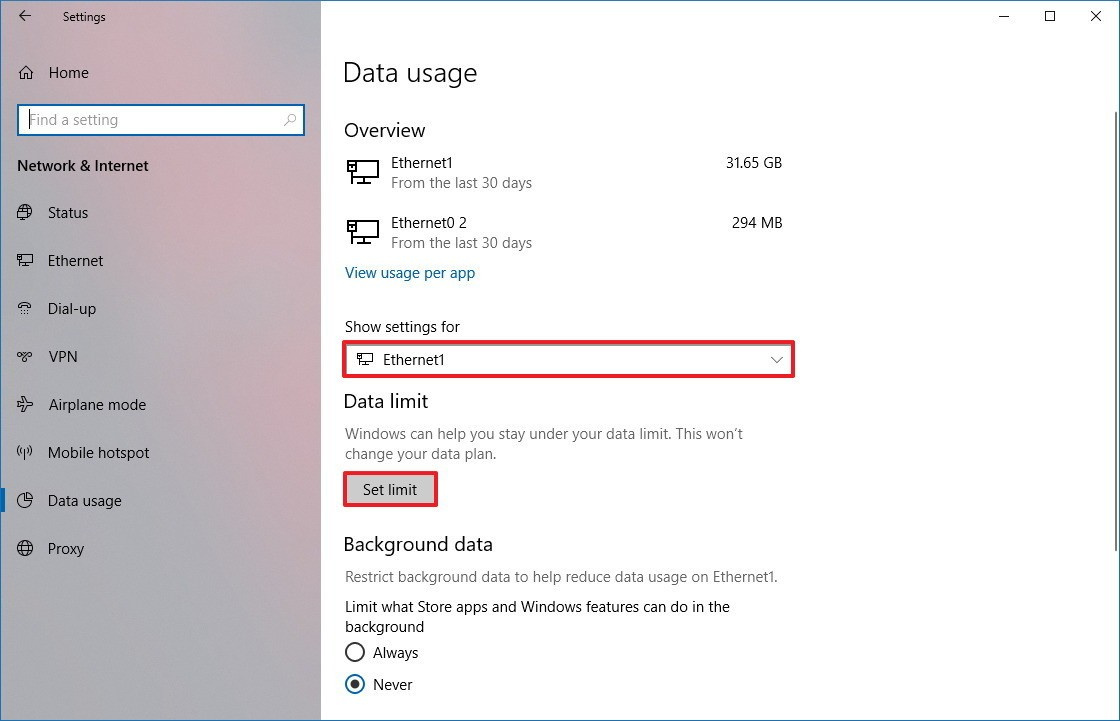Viewport: 1120px width, 721px height.
Task: Click the Airplane mode icon
Action: pyautogui.click(x=26, y=405)
